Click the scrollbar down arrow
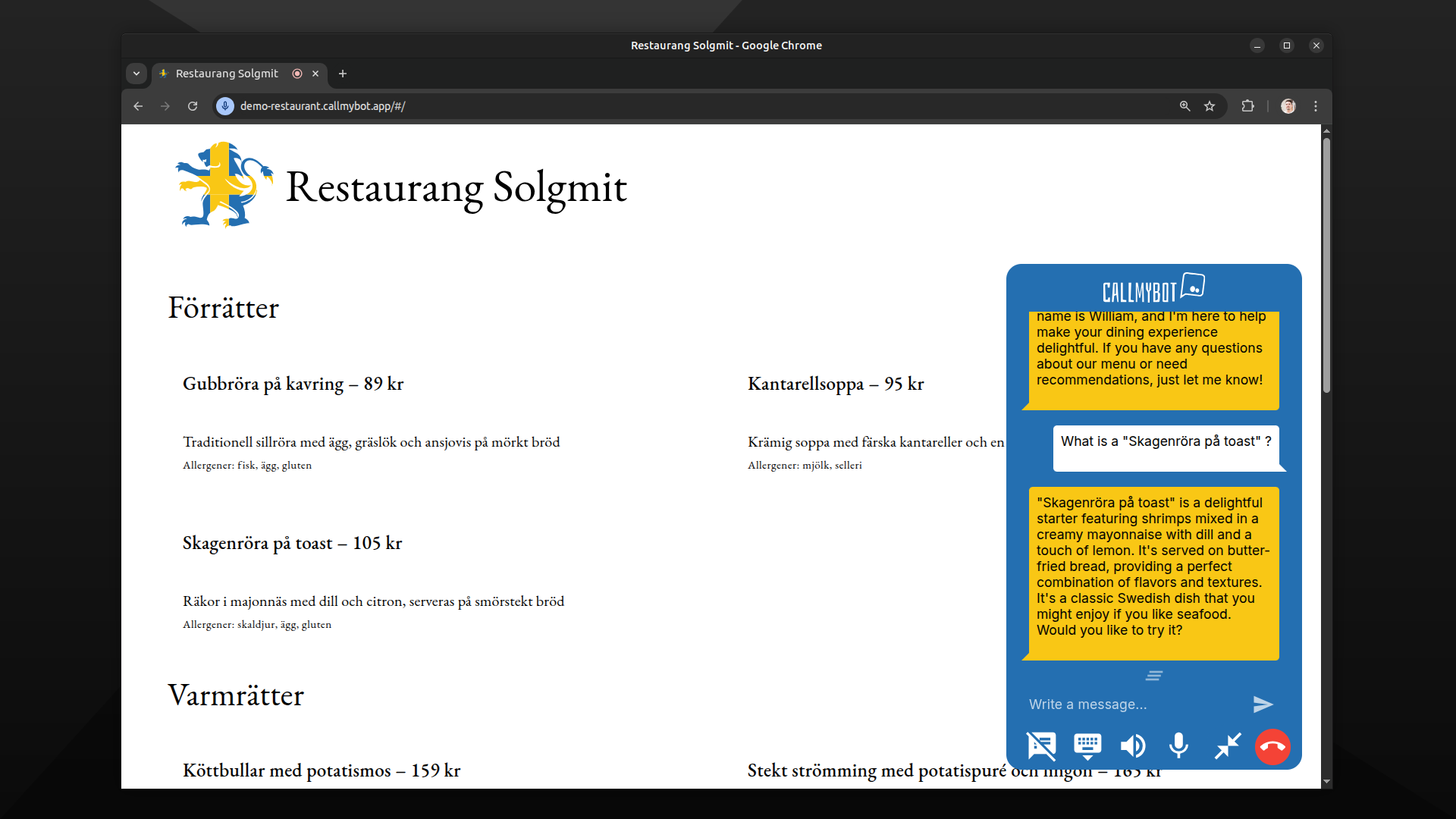Screen dimensions: 1456x819 (1326, 782)
